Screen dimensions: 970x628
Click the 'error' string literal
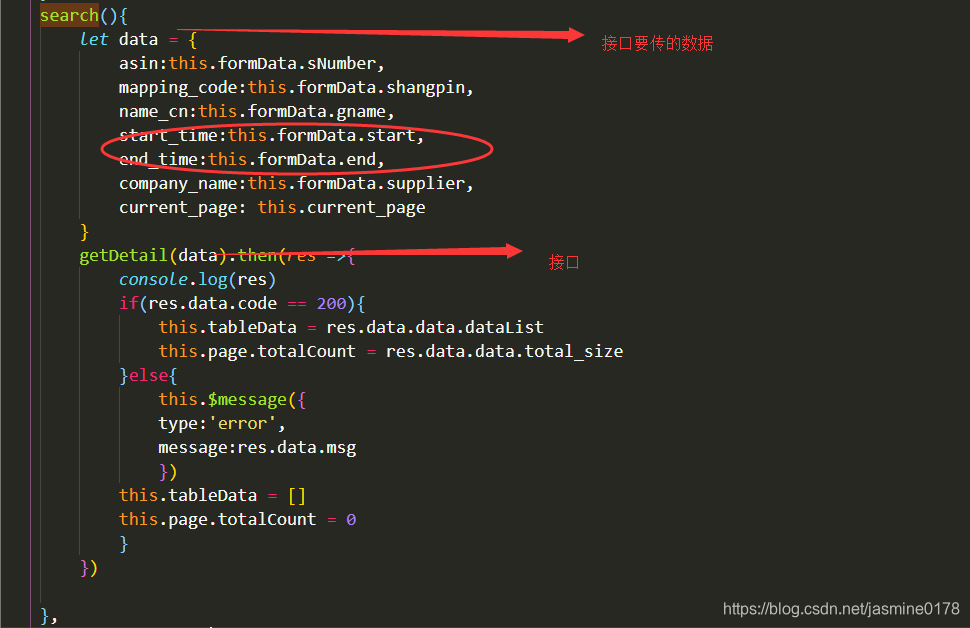[242, 424]
